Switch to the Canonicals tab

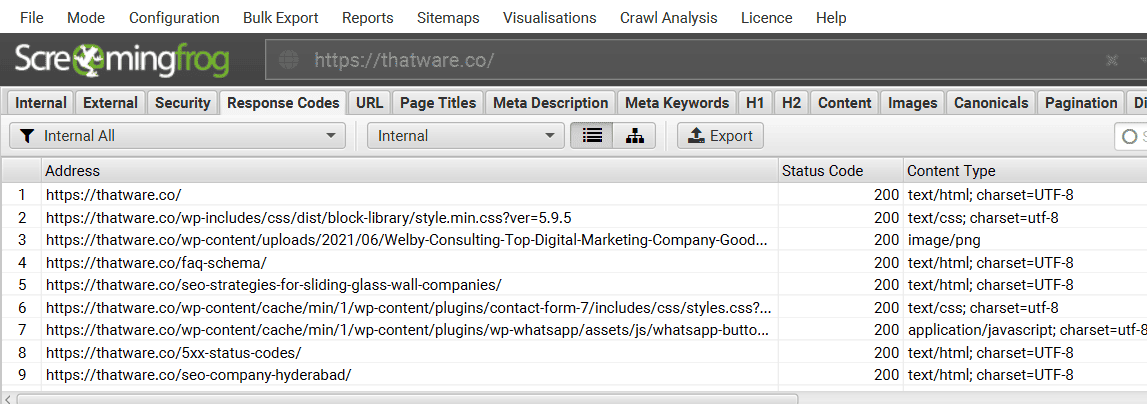[991, 103]
